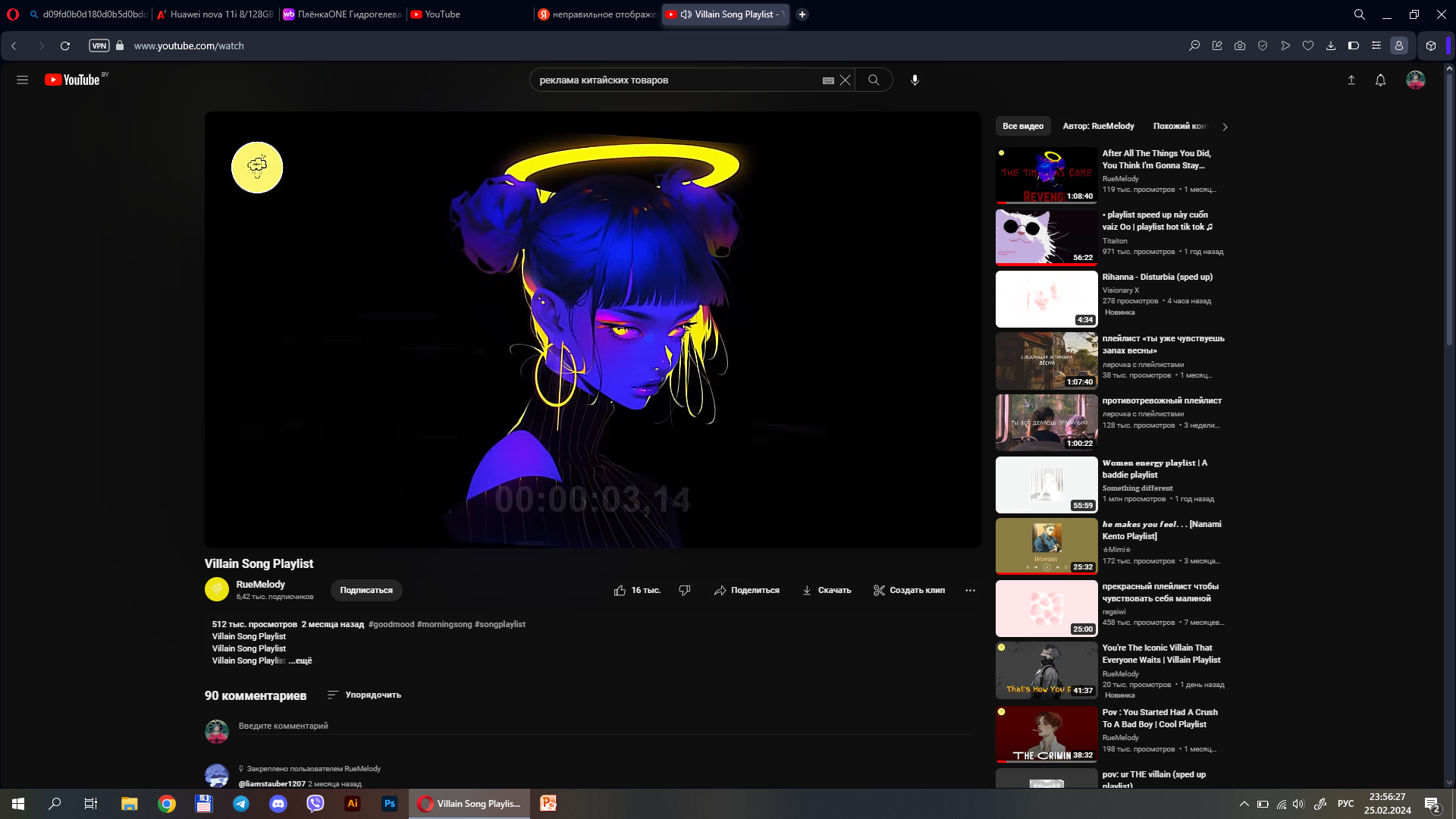Click the Введите комментарий field

(x=604, y=726)
